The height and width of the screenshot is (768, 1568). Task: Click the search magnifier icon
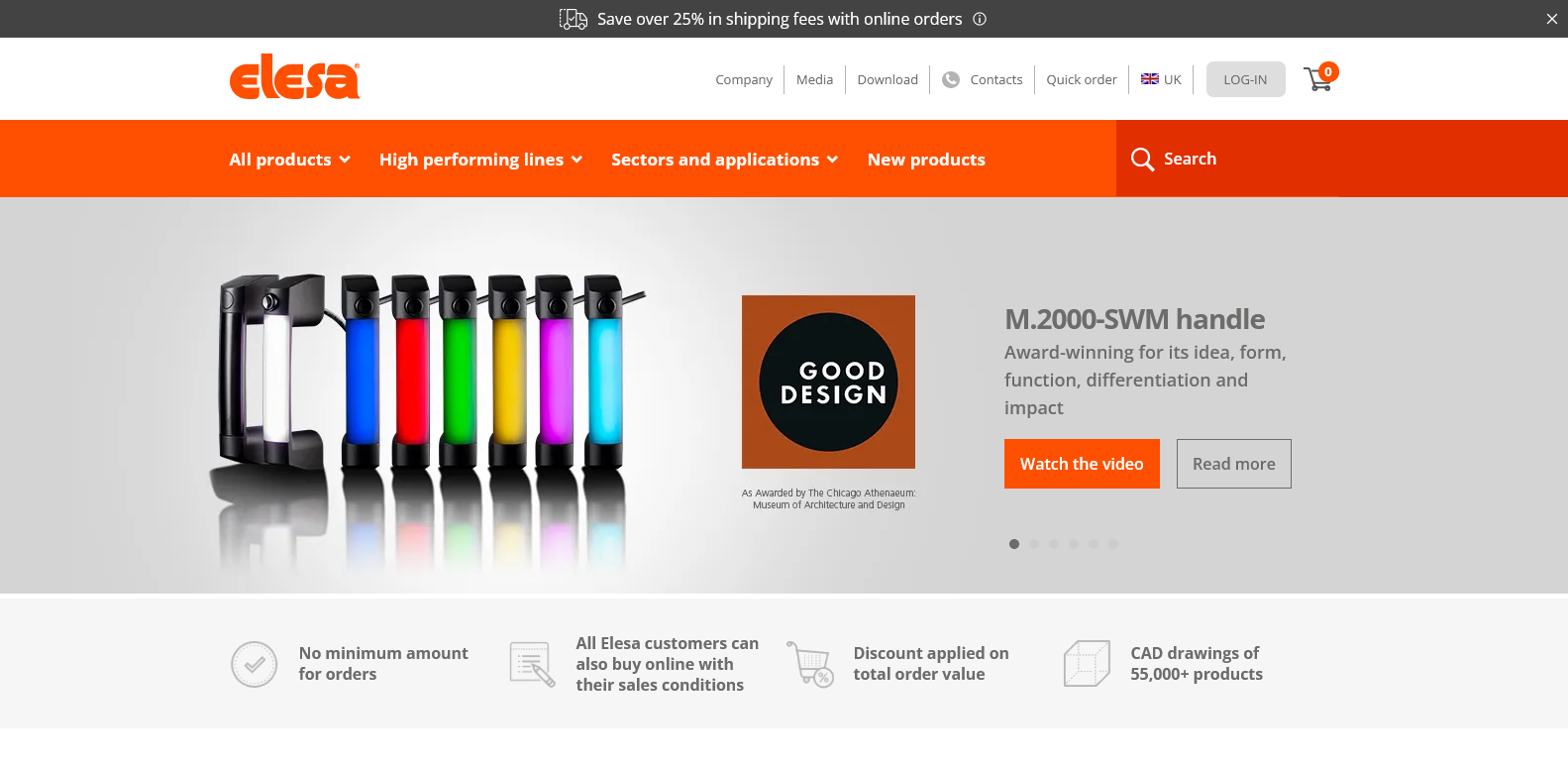coord(1142,160)
